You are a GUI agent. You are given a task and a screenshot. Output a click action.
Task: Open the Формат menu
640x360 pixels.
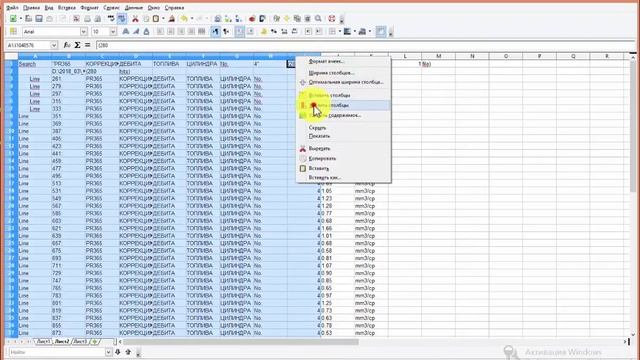pyautogui.click(x=89, y=8)
